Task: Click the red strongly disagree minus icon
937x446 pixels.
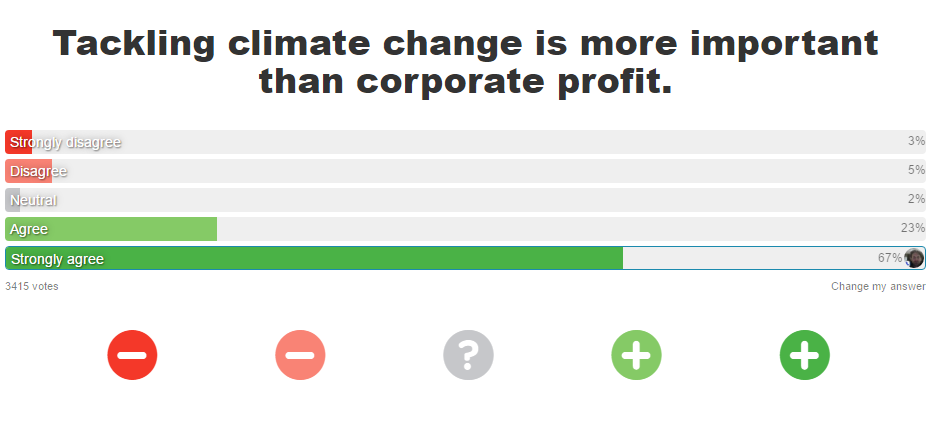Action: point(132,355)
